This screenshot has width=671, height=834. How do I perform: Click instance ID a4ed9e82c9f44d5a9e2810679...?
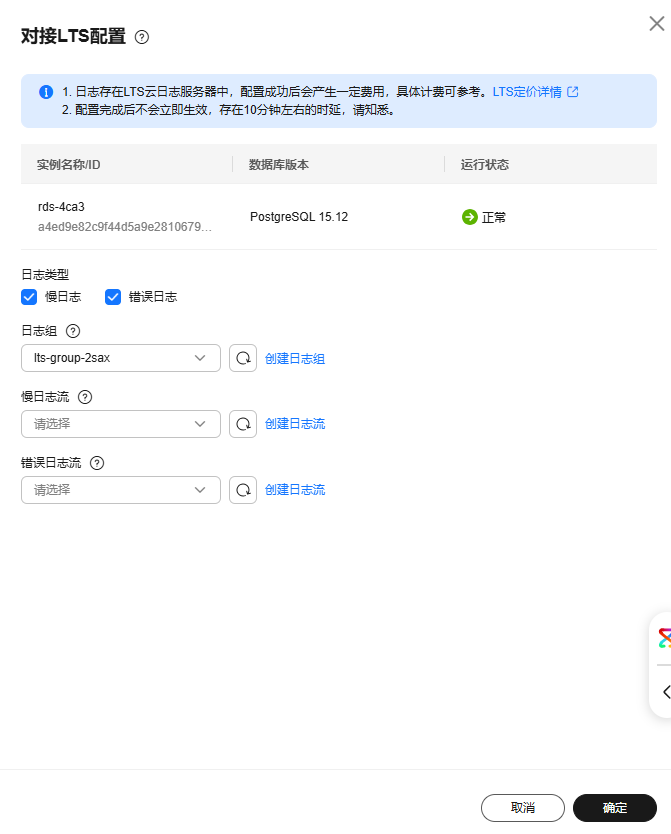pyautogui.click(x=125, y=227)
